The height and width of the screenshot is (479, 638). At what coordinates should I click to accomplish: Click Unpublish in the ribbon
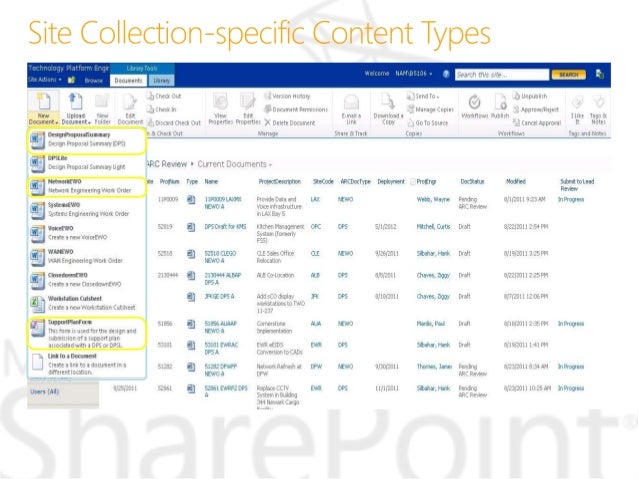click(x=530, y=96)
